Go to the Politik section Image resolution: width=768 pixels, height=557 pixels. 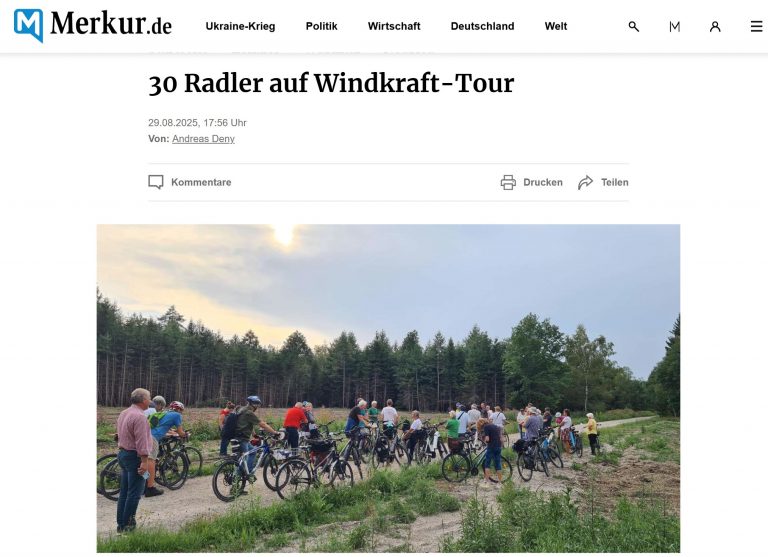pyautogui.click(x=321, y=26)
